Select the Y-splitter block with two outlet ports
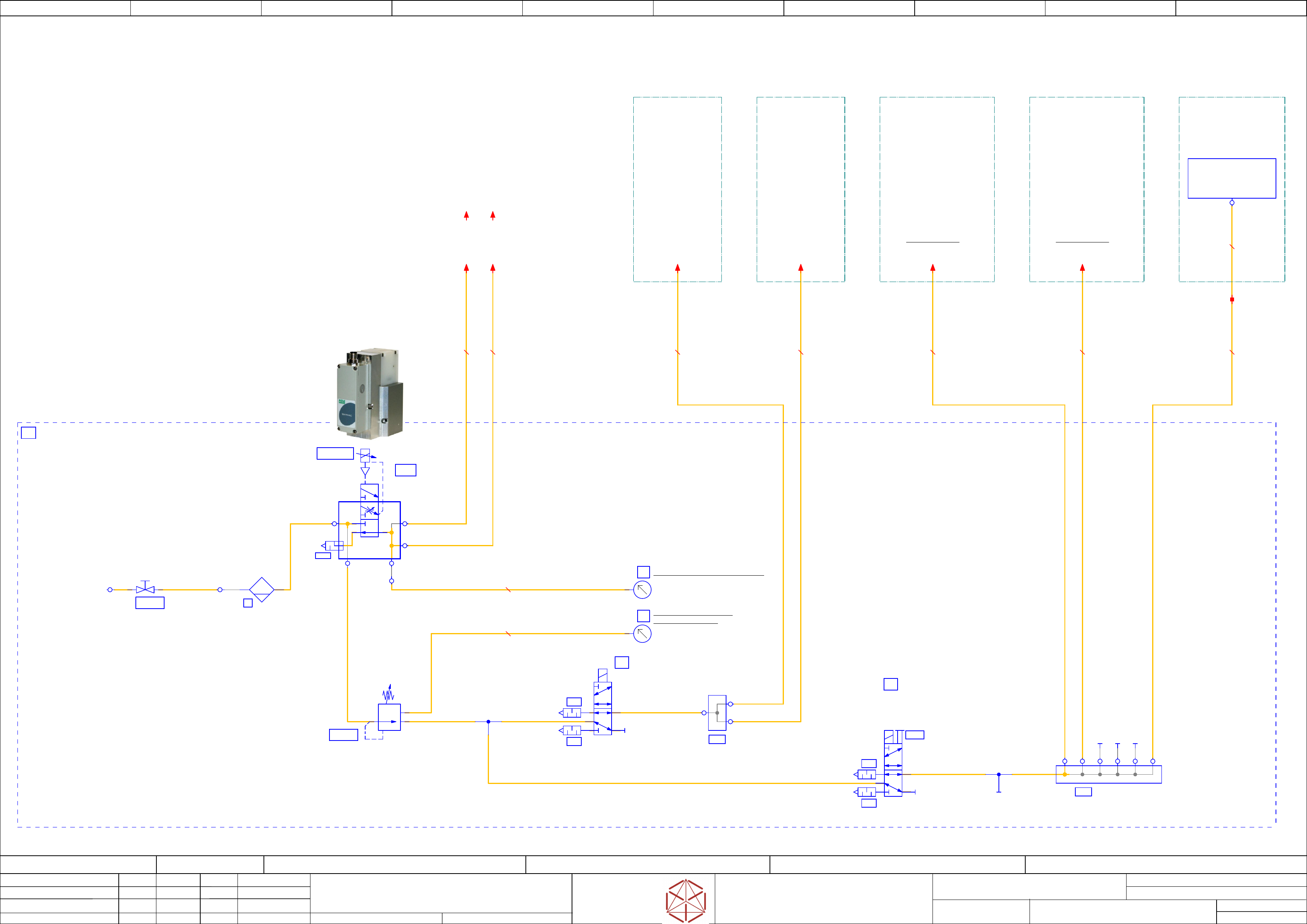Screen dimensions: 1307x924 coord(717,712)
